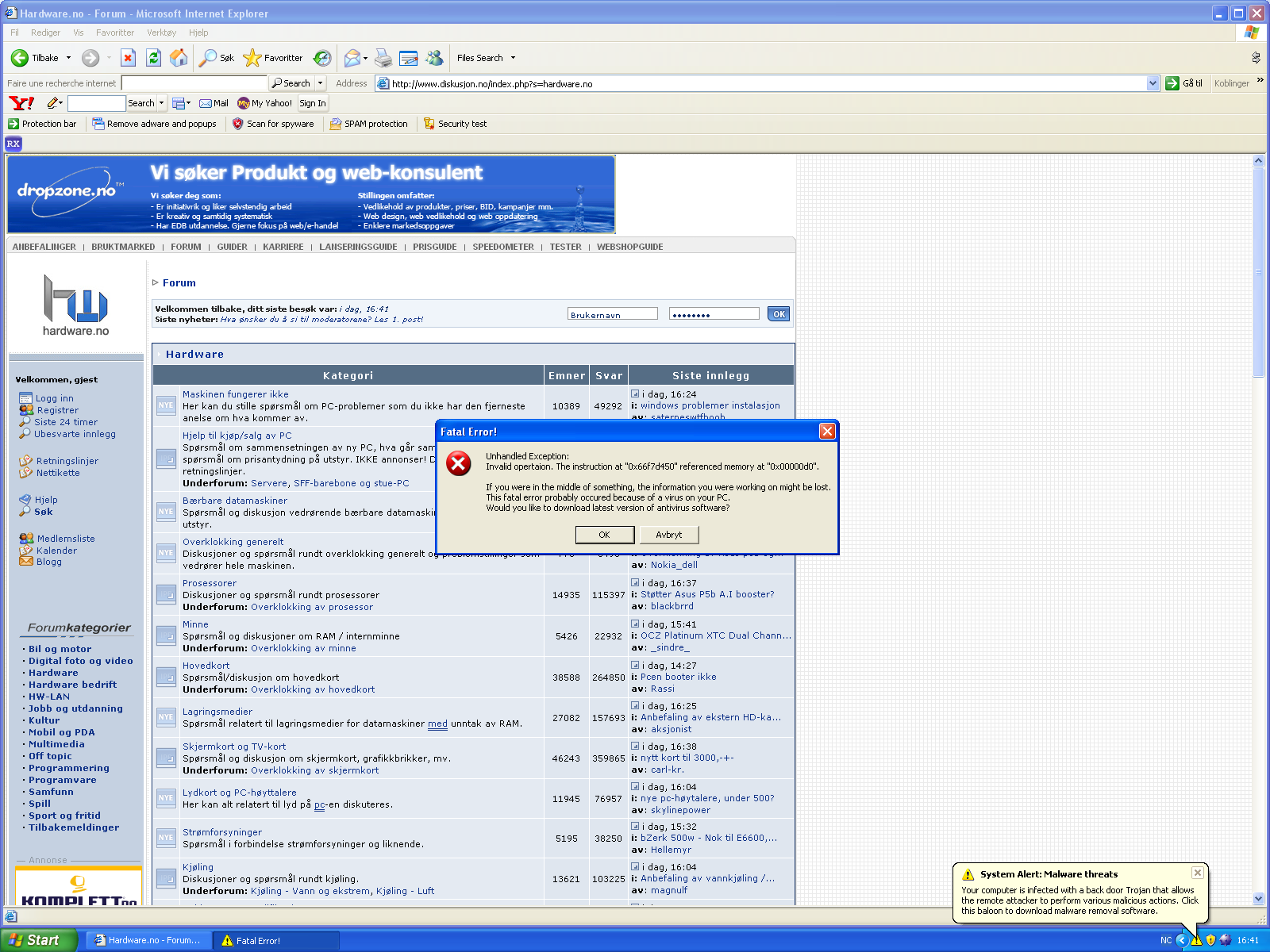This screenshot has height=952, width=1270.
Task: Click the Faire une recherche search box
Action: (x=194, y=83)
